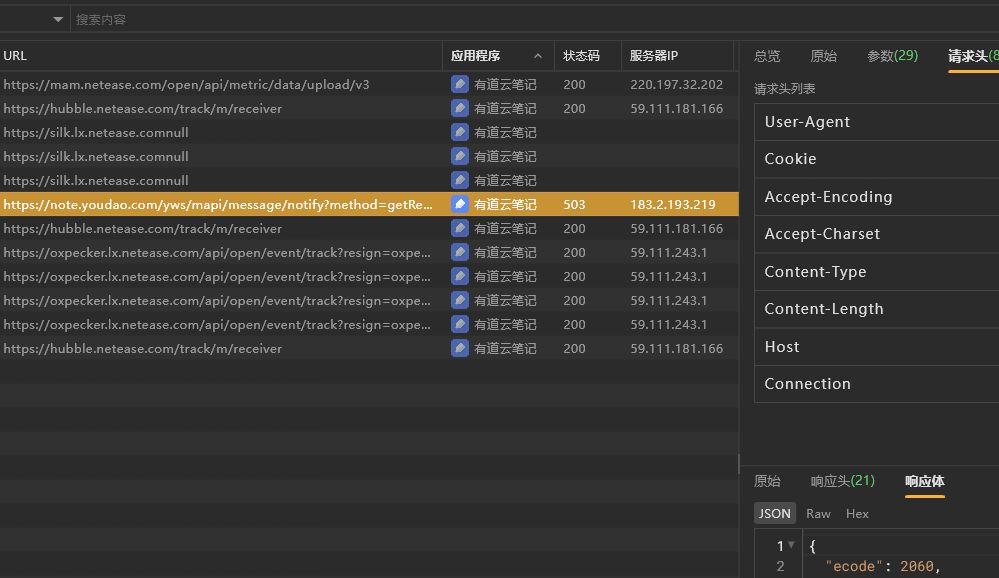The width and height of the screenshot is (999, 578).
Task: Collapse the JSON object at line 1
Action: click(792, 545)
